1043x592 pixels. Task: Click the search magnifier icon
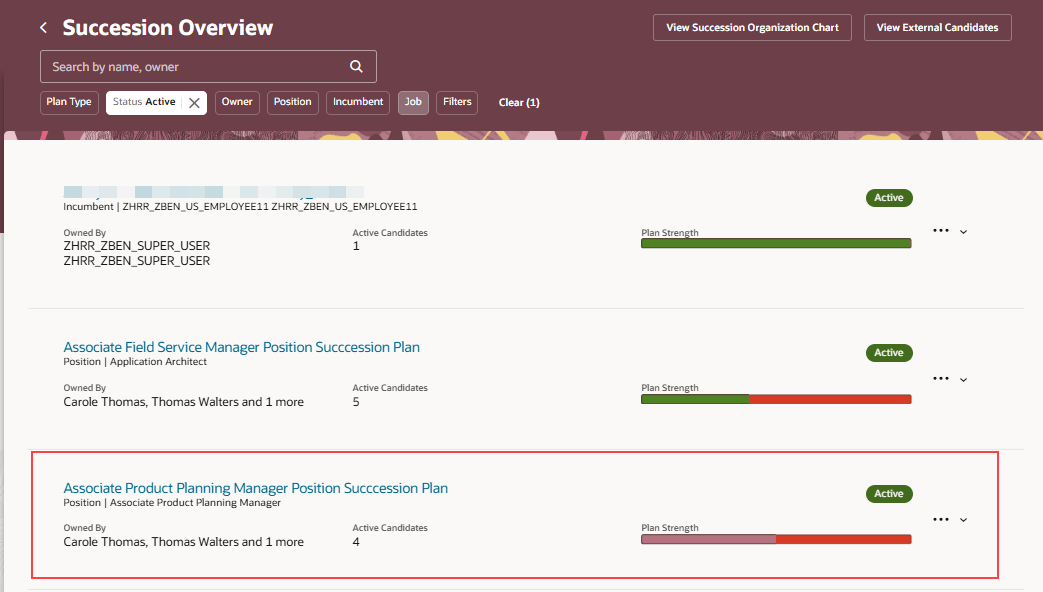click(x=357, y=67)
